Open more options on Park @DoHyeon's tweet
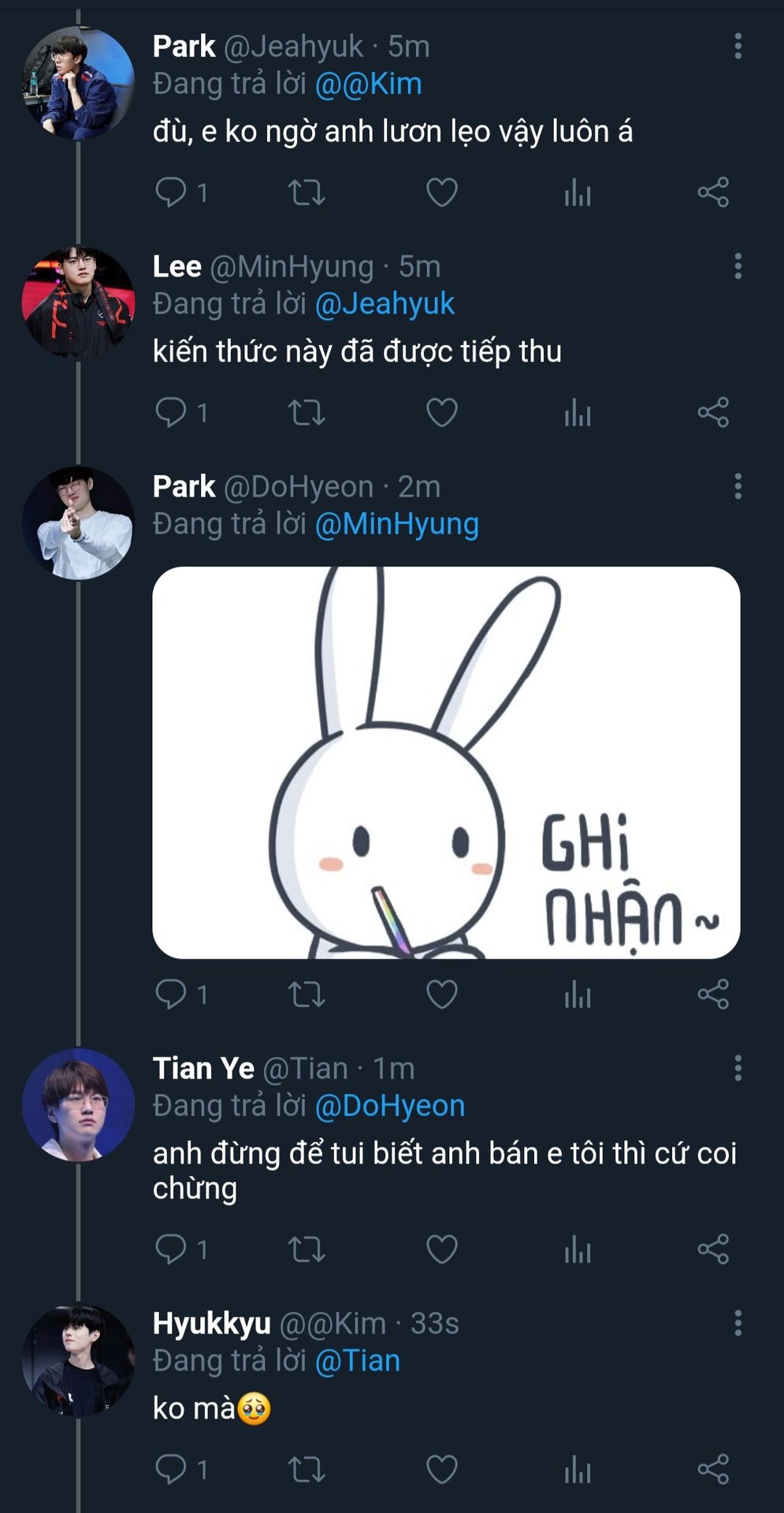Image resolution: width=784 pixels, height=1513 pixels. 738,486
